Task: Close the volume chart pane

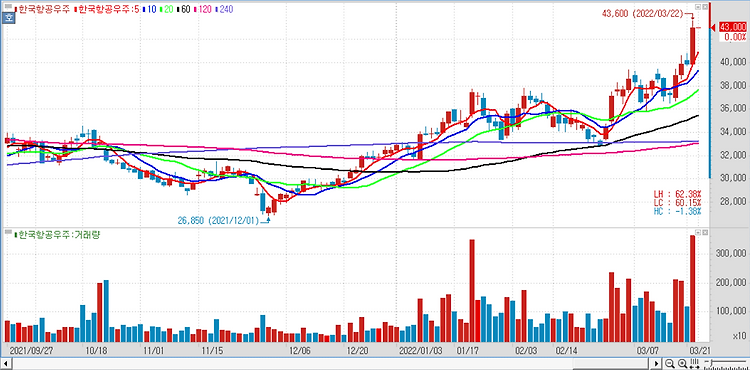Action: (704, 232)
